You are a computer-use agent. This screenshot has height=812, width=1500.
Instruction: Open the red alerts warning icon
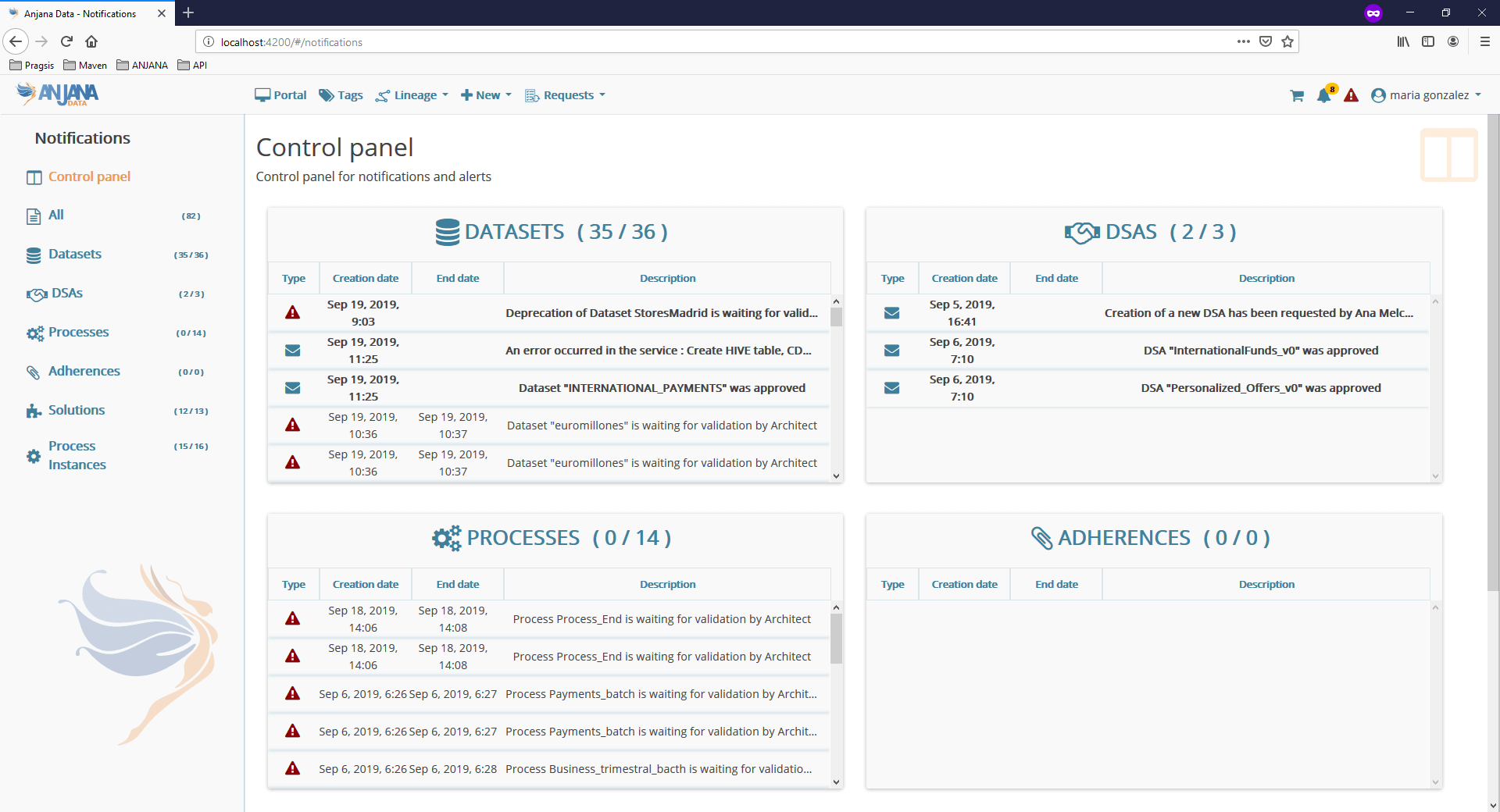[x=1351, y=95]
